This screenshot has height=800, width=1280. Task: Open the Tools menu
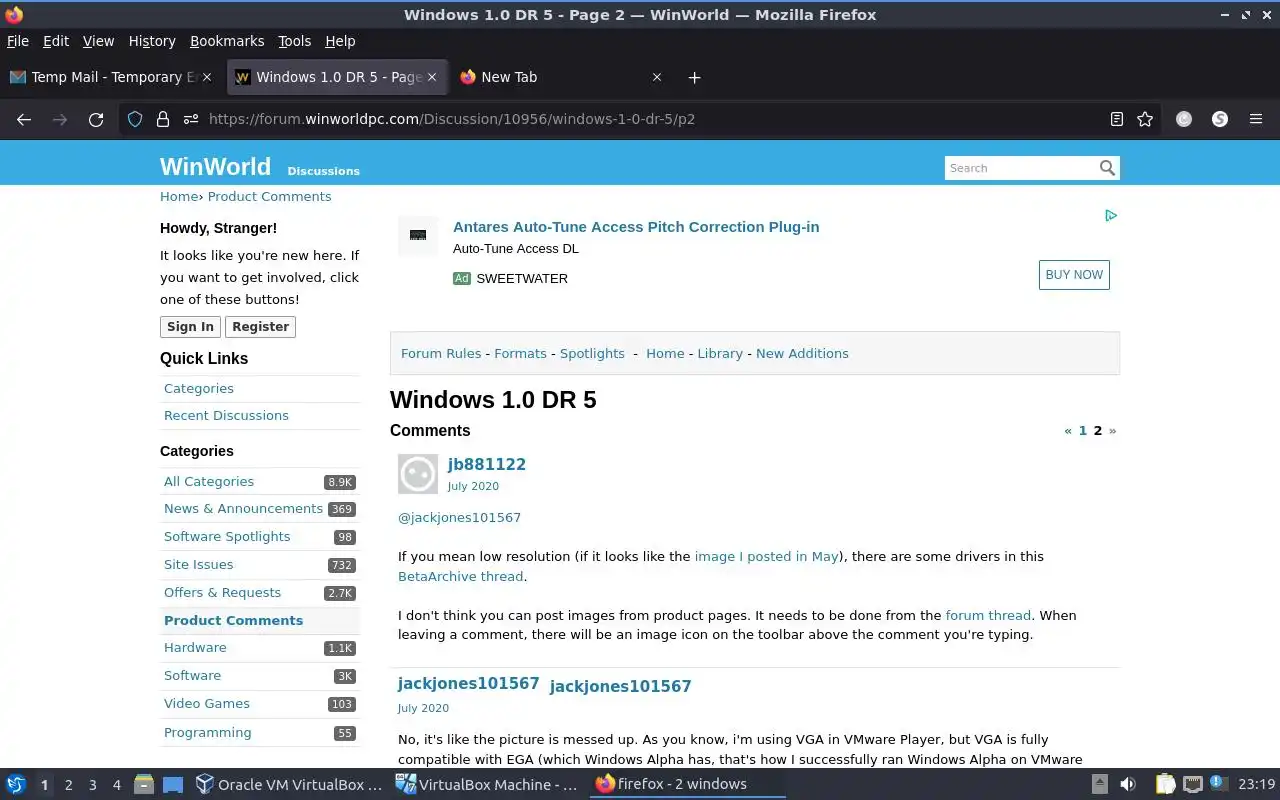click(x=295, y=41)
